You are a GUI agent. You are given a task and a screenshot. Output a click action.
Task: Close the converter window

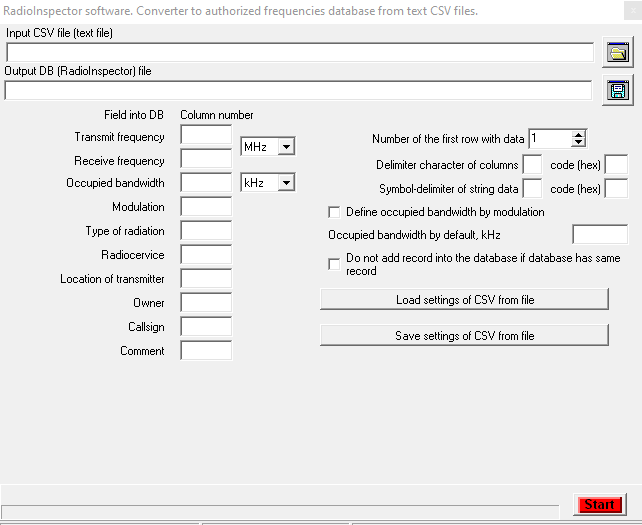[x=633, y=11]
